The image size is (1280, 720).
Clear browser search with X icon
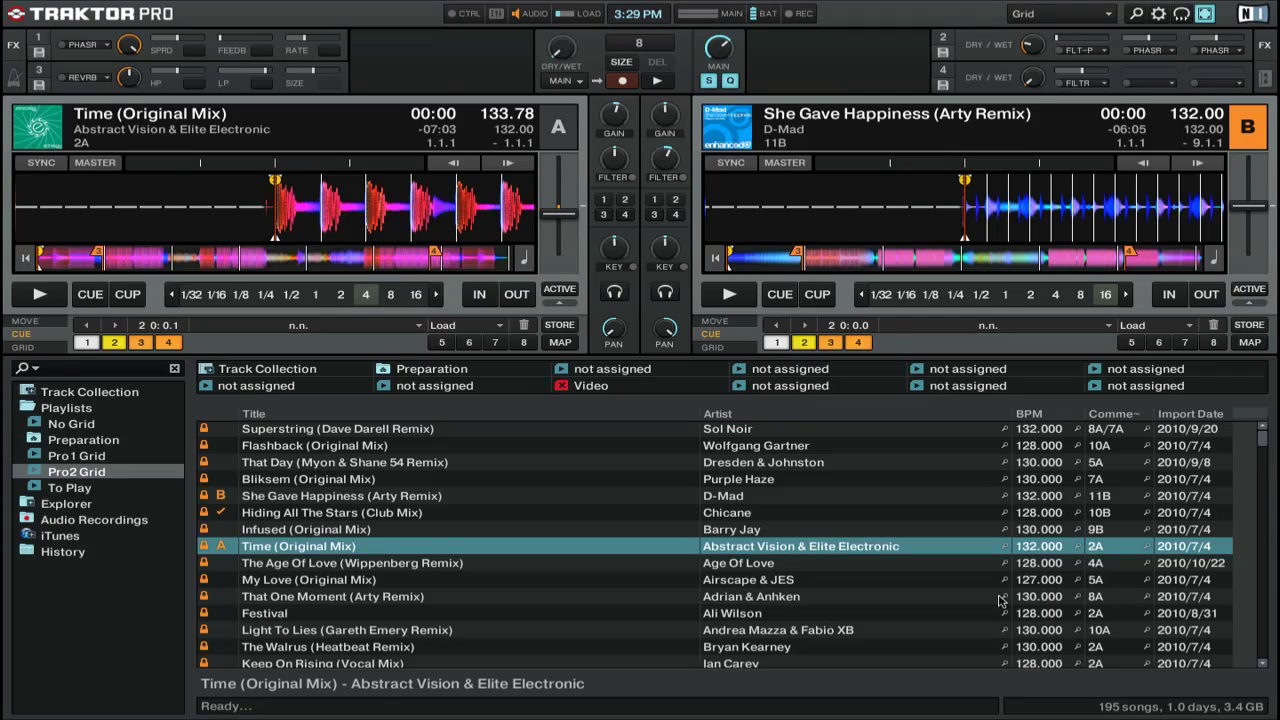(x=174, y=368)
